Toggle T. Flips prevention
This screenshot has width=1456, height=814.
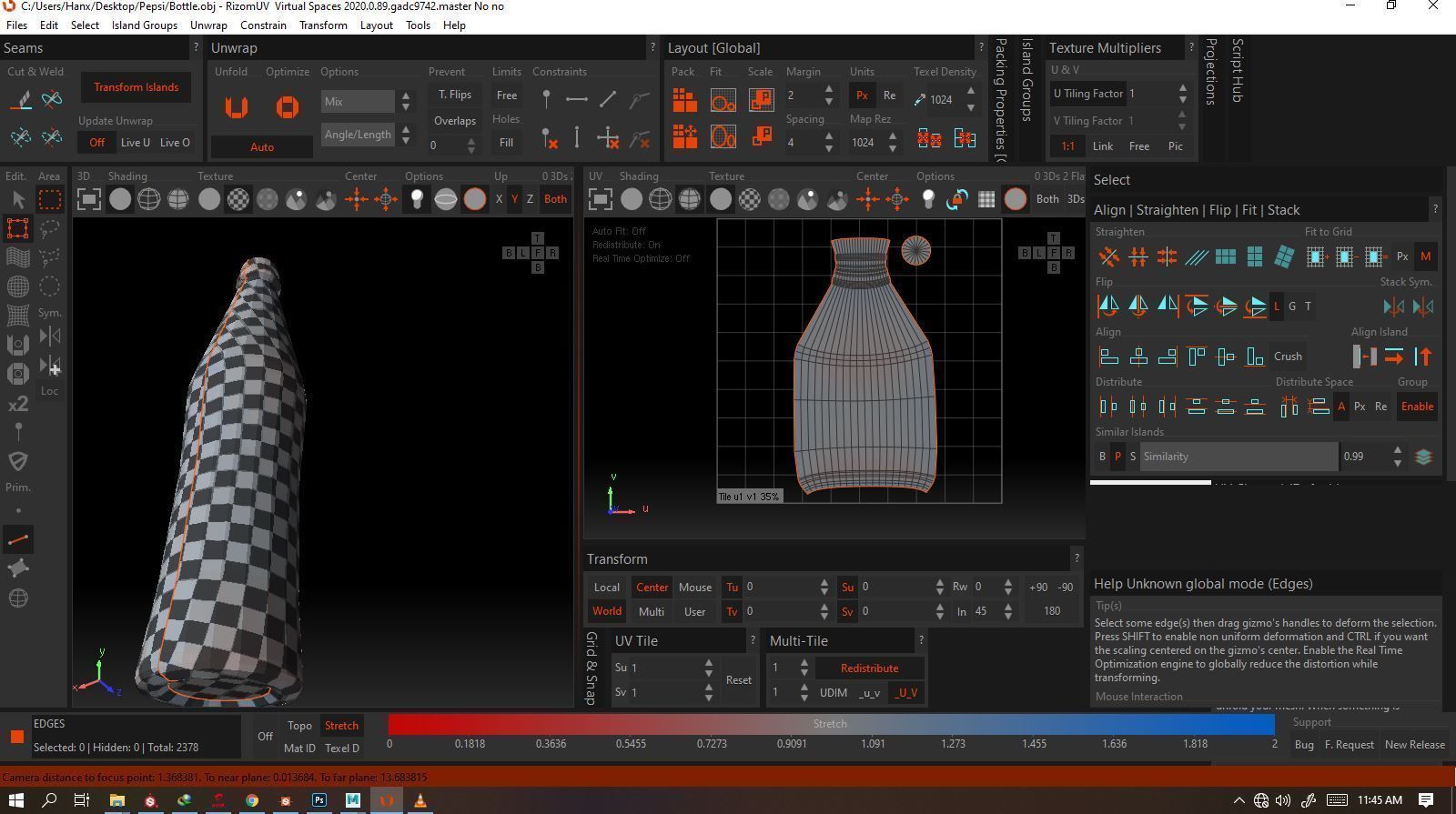[x=455, y=95]
